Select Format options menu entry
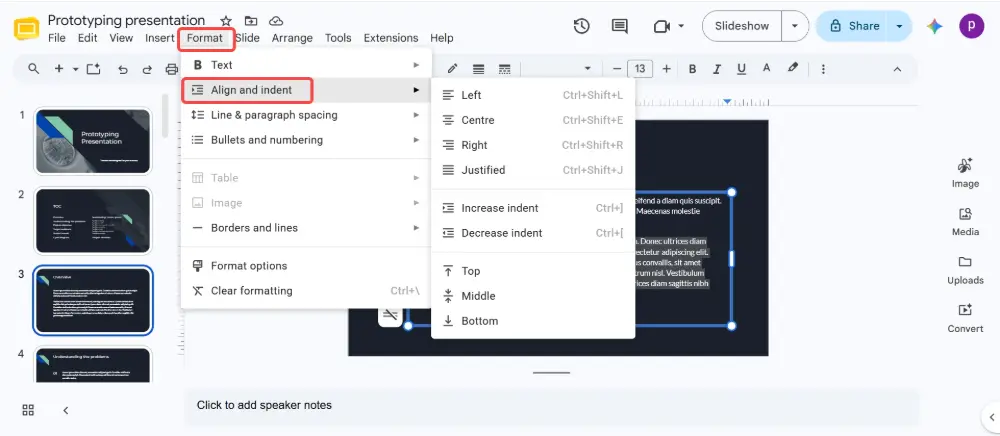The width and height of the screenshot is (1000, 436). [306, 266]
